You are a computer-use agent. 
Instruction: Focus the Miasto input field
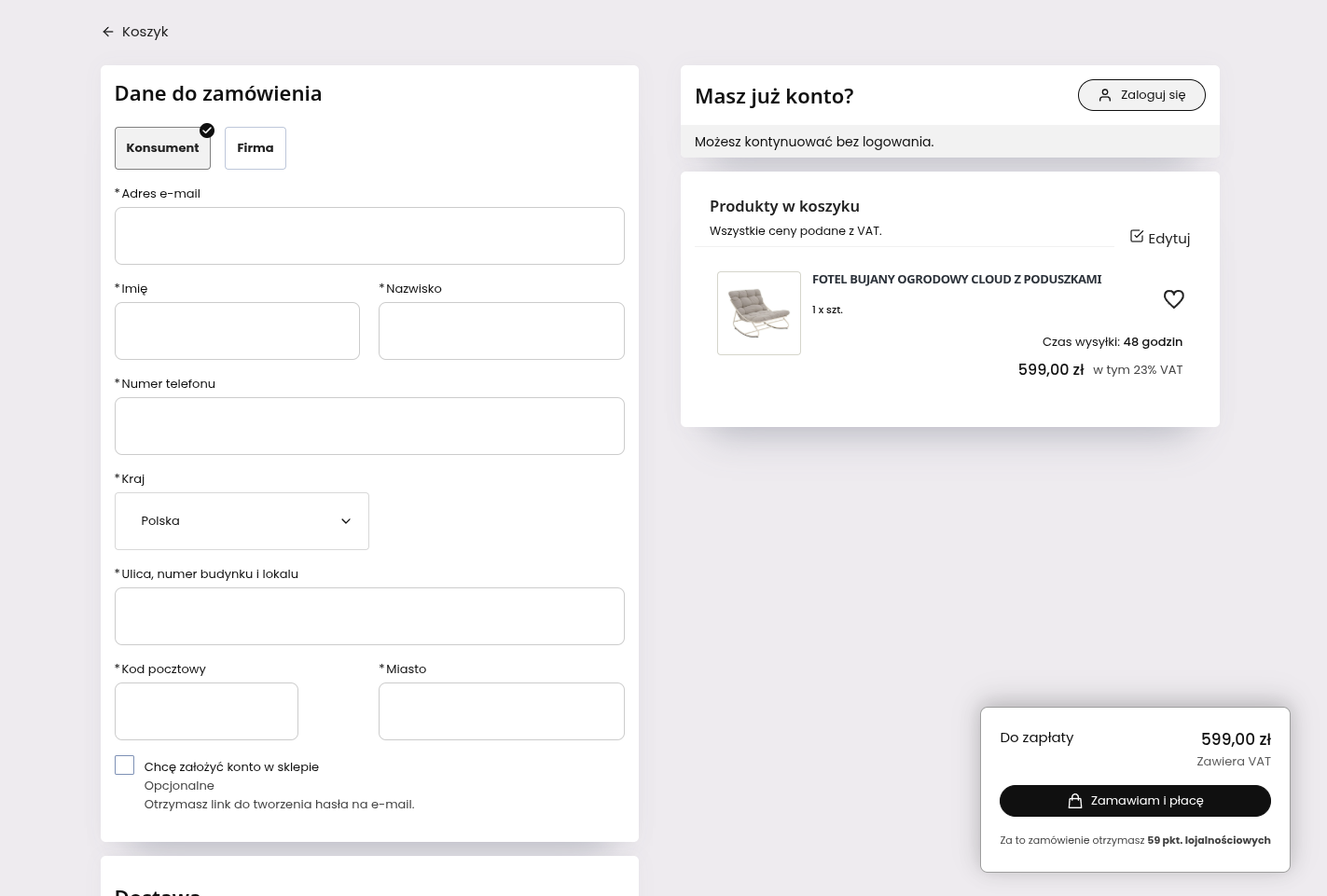pos(502,711)
